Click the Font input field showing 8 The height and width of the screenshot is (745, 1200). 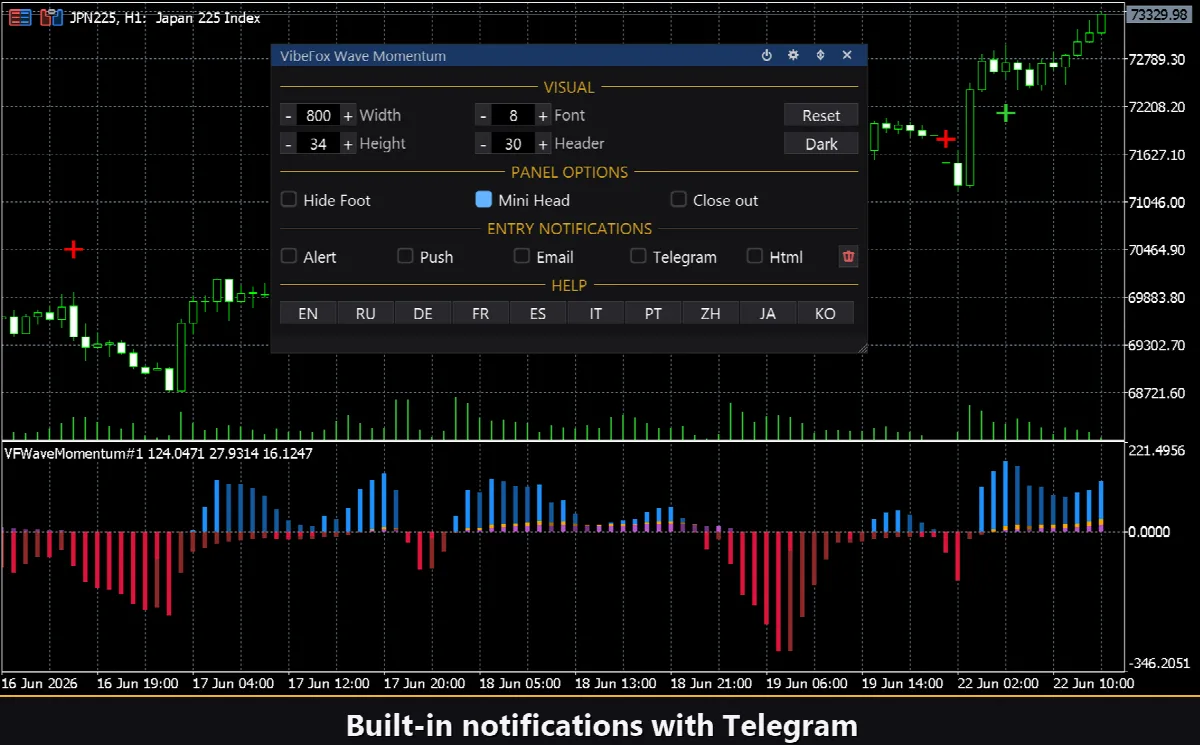point(513,116)
